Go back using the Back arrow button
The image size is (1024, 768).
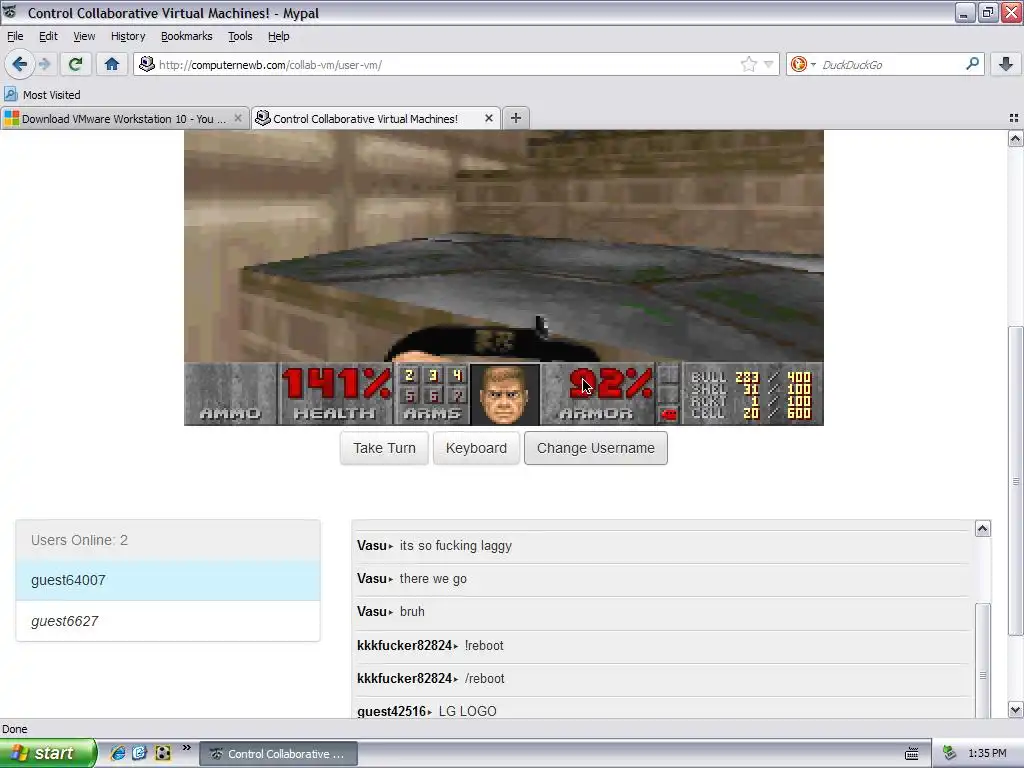coord(19,64)
